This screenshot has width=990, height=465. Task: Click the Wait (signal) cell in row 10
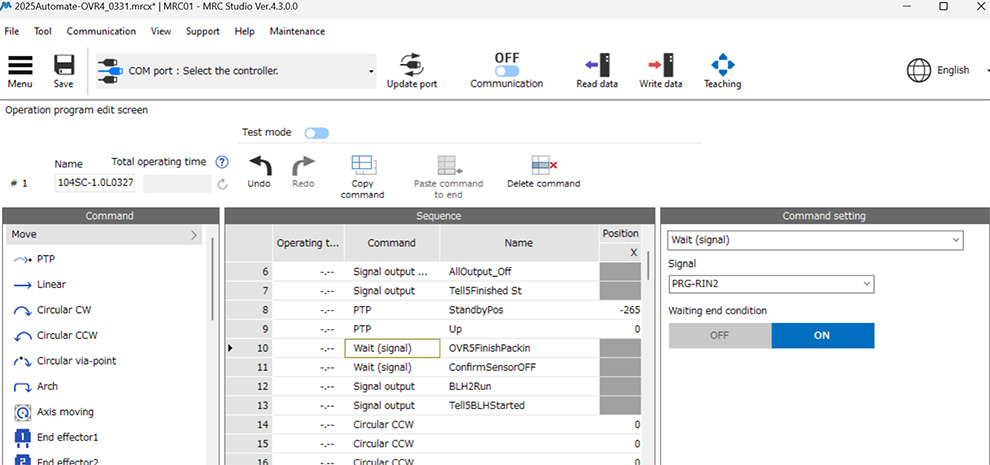(x=392, y=348)
